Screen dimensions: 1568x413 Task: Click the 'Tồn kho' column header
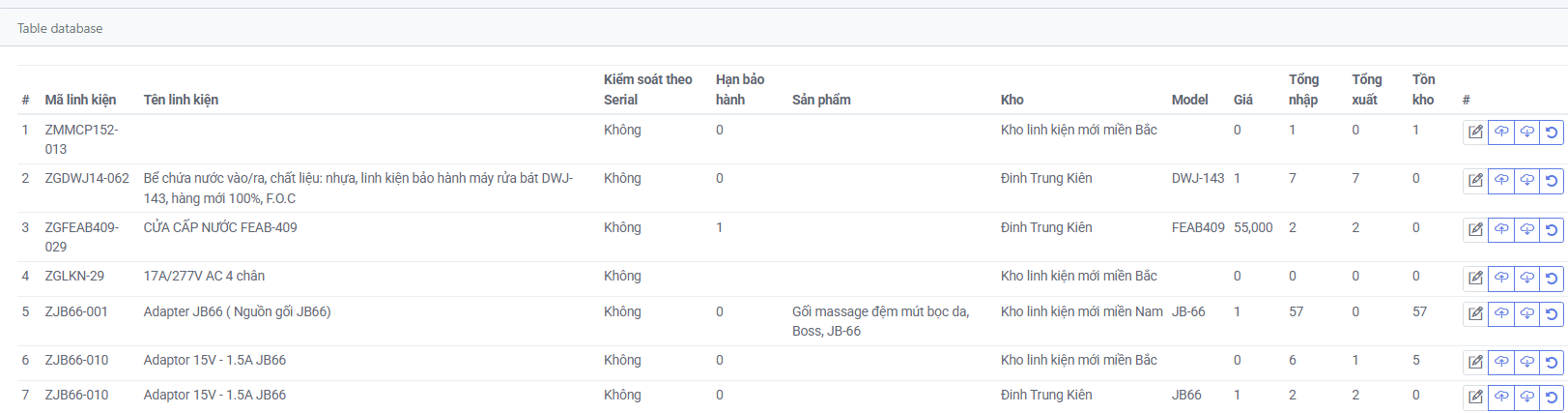(1423, 89)
